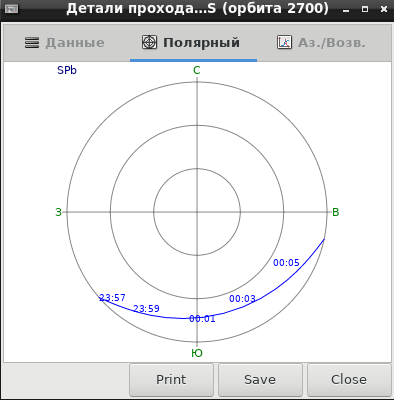Click the list icon beside Данные
The image size is (394, 400).
click(x=32, y=43)
